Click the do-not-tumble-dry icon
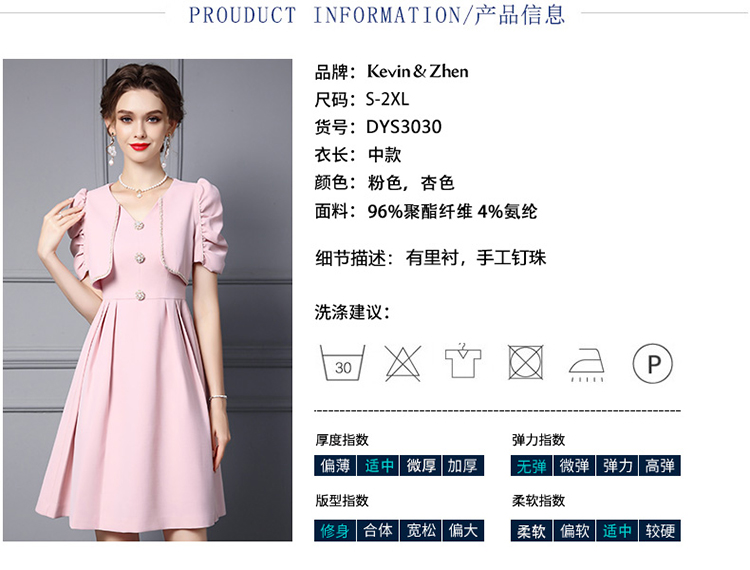This screenshot has height=570, width=750. tap(526, 362)
